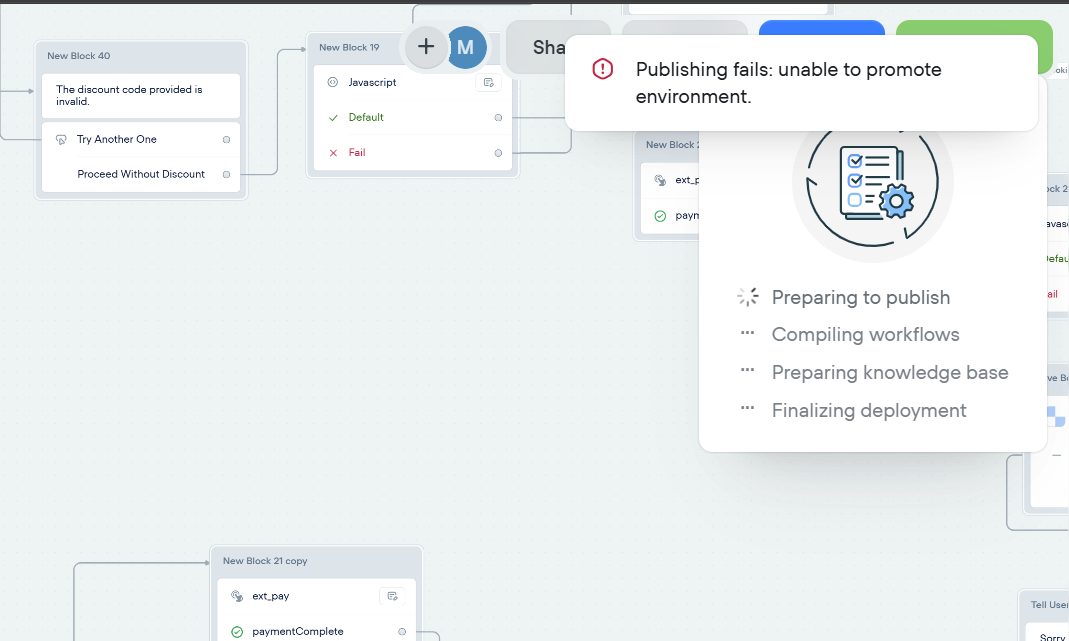Viewport: 1069px width, 641px height.
Task: Click the green check icon next to paymentComplete
Action: pyautogui.click(x=237, y=631)
